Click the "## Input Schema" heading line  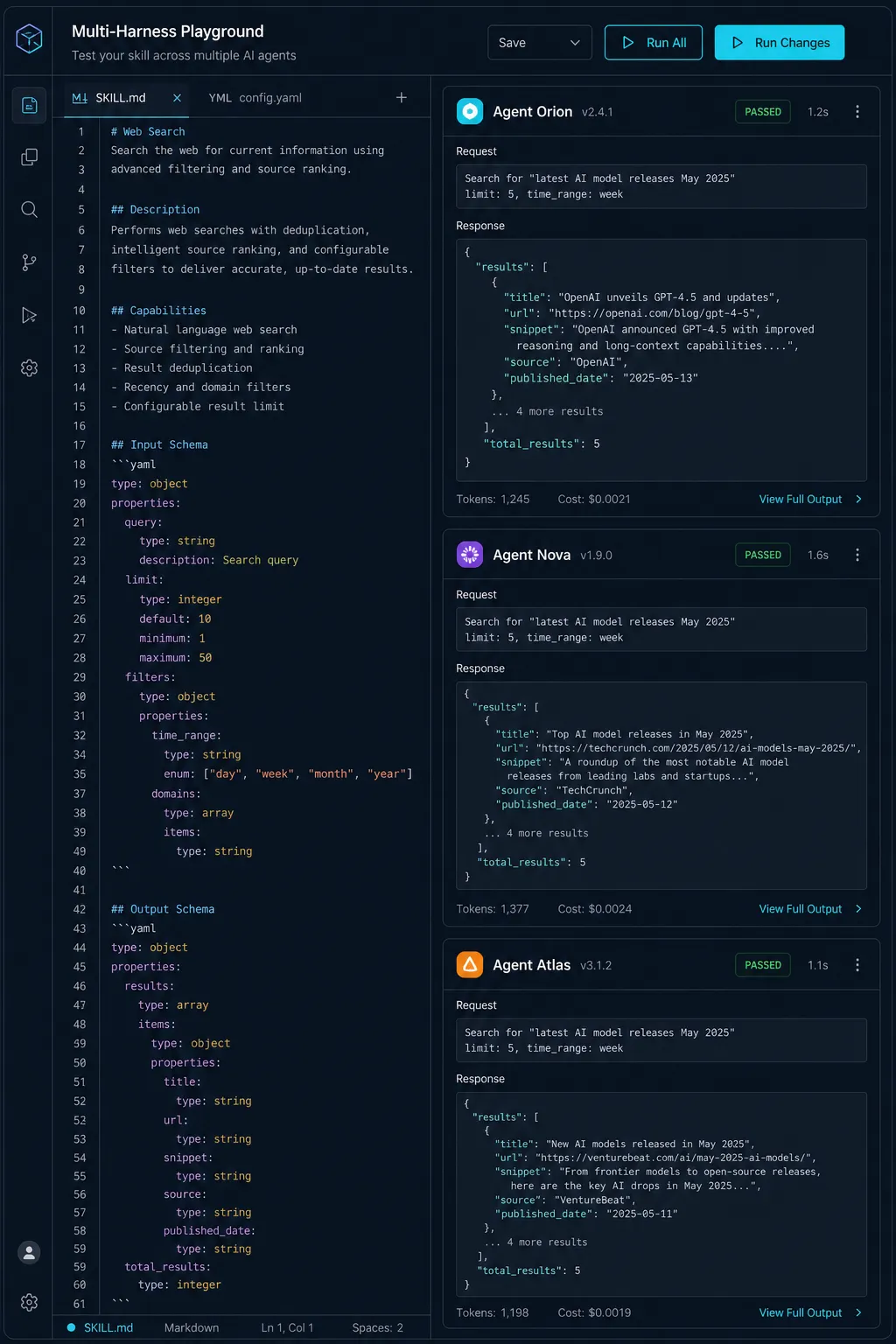pos(159,444)
